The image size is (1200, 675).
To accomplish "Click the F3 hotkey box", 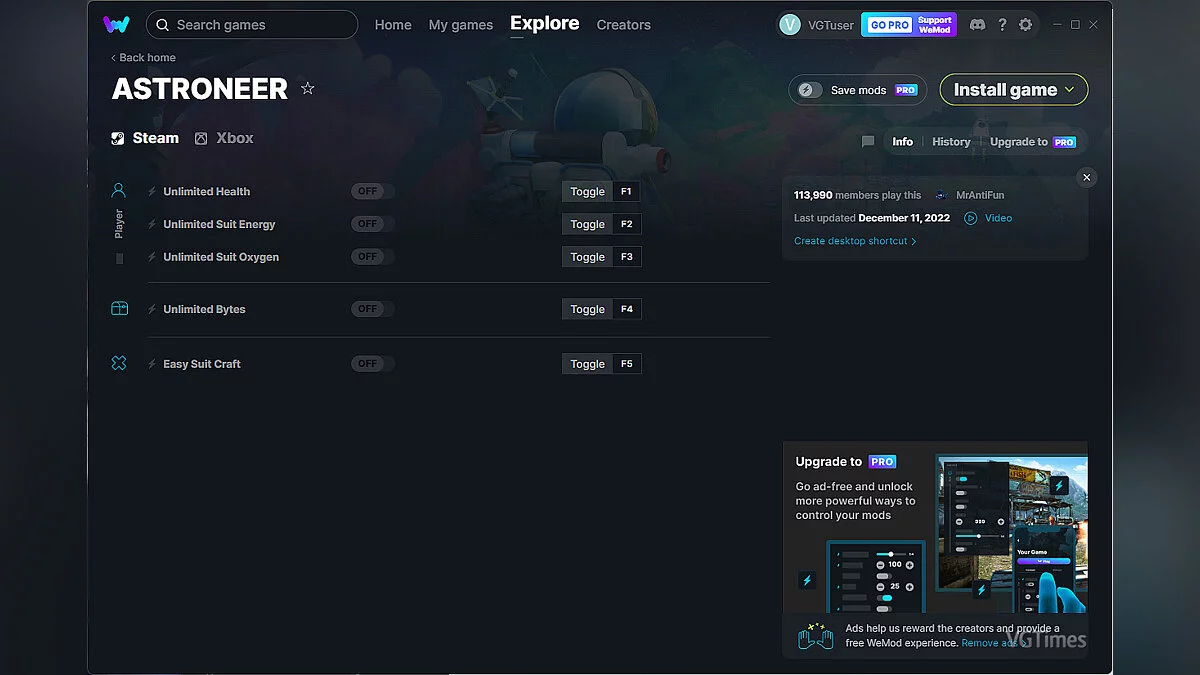I will (627, 257).
